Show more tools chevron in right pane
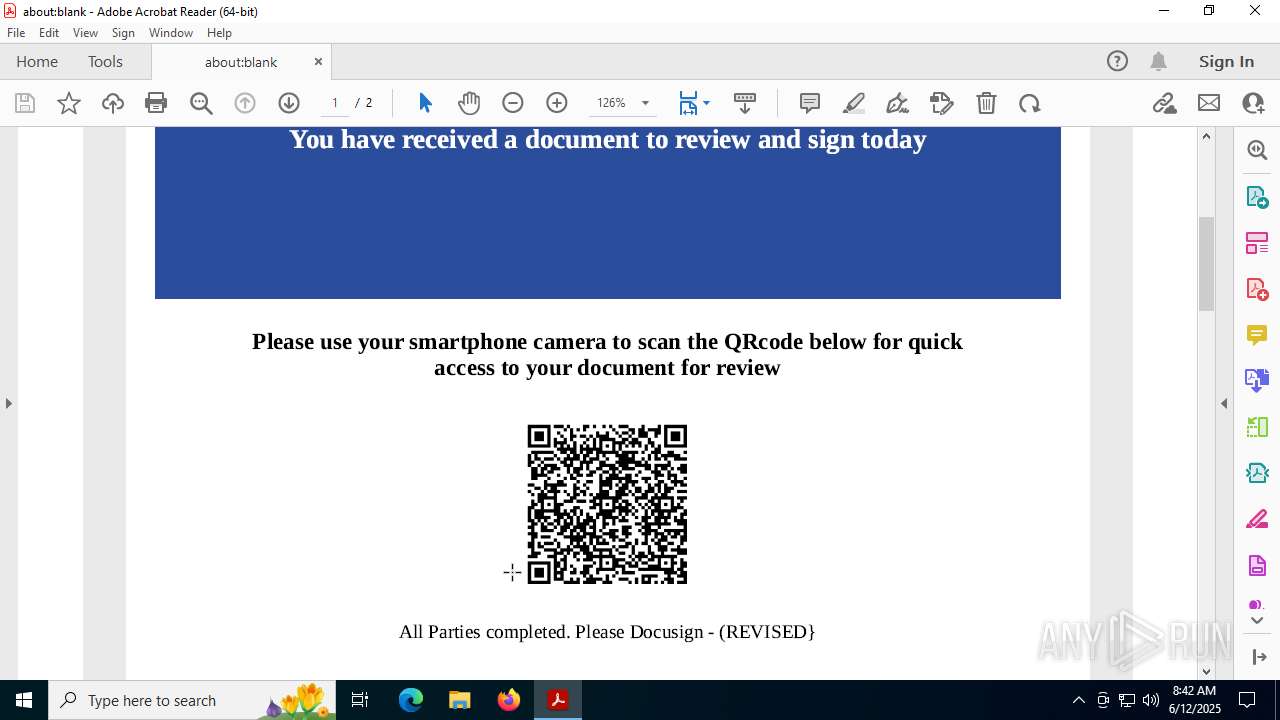 click(1257, 621)
